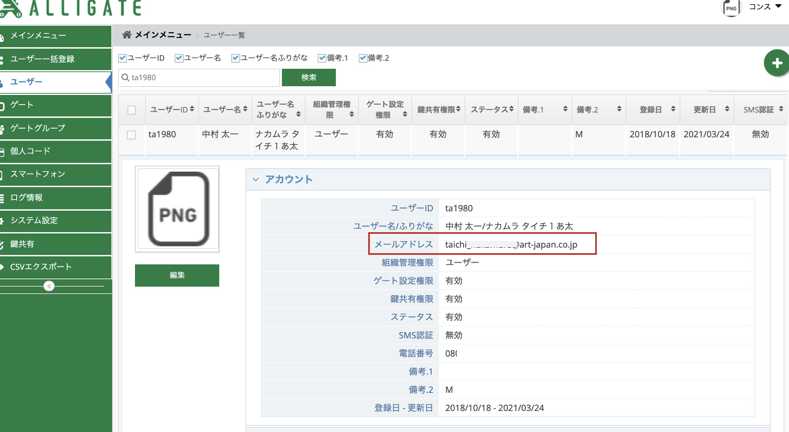The width and height of the screenshot is (789, 432).
Task: Click the ALLIGATE logo
Action: 71,8
